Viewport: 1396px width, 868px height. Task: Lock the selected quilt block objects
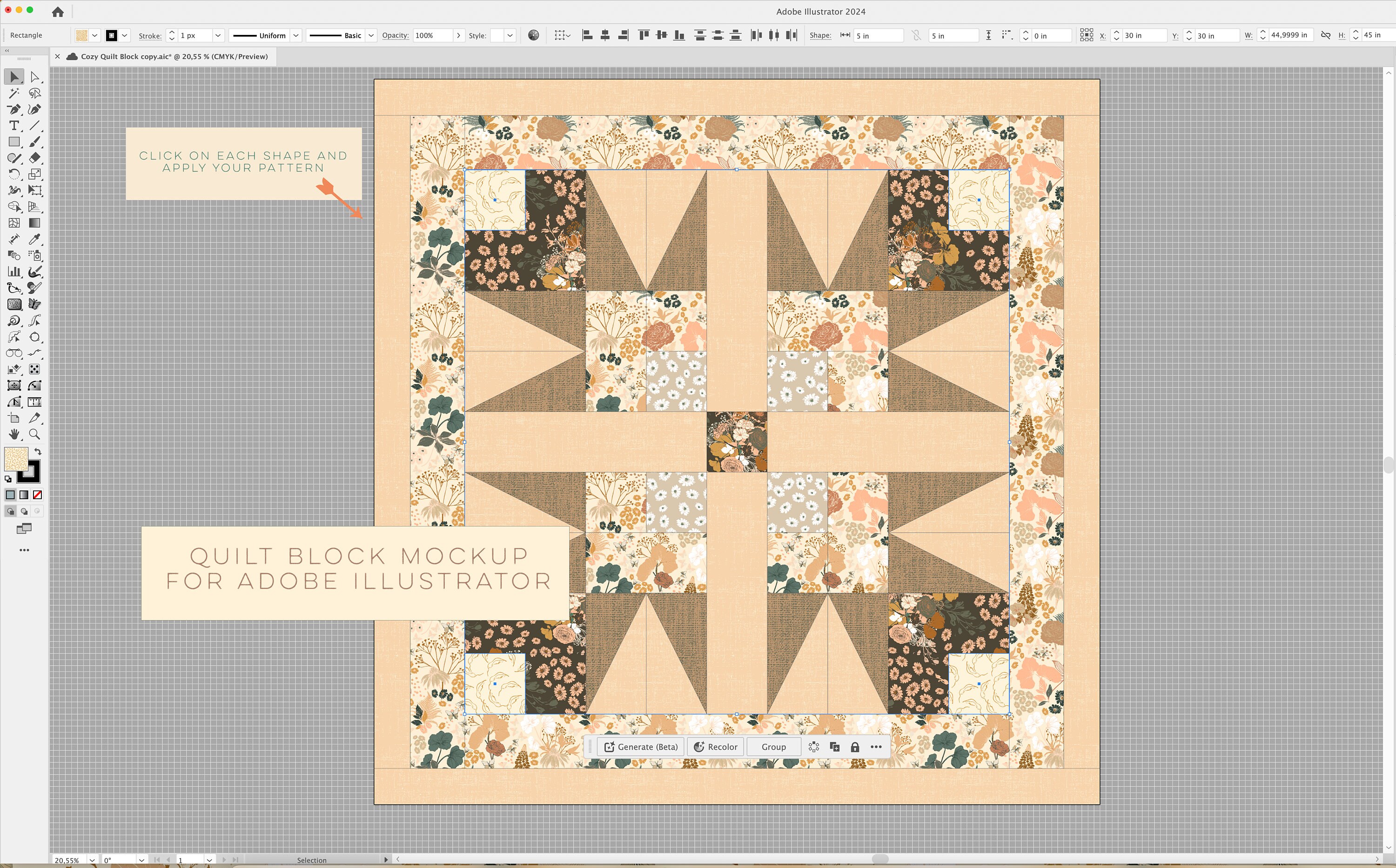click(855, 746)
